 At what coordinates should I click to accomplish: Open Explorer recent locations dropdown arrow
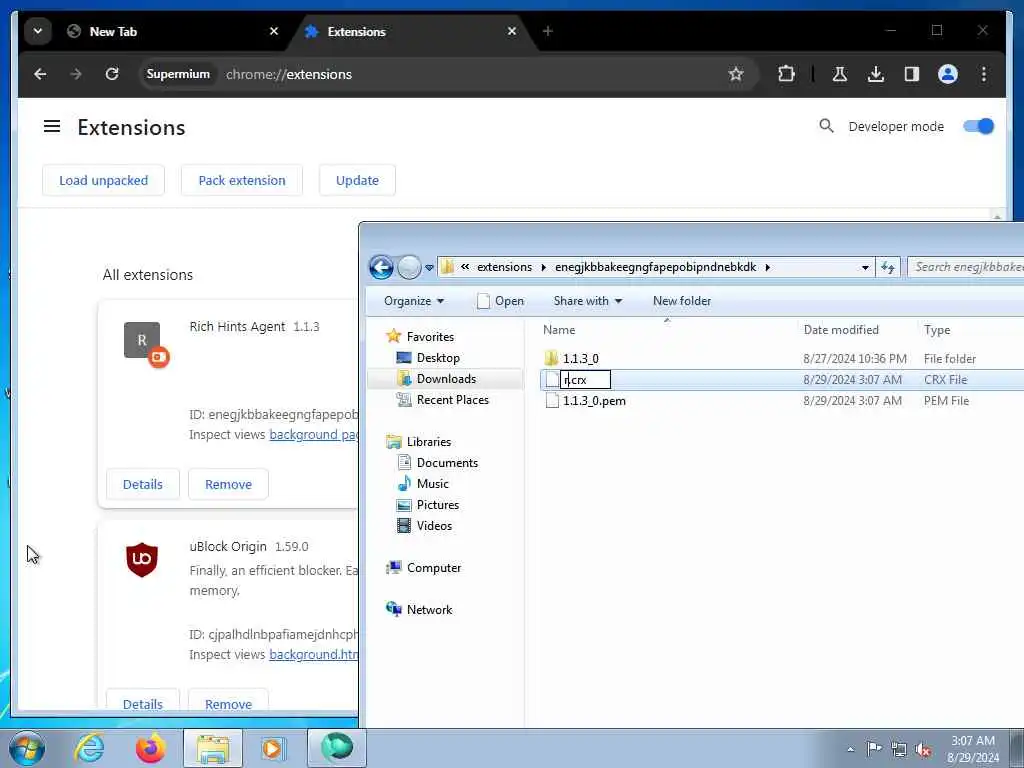click(429, 268)
